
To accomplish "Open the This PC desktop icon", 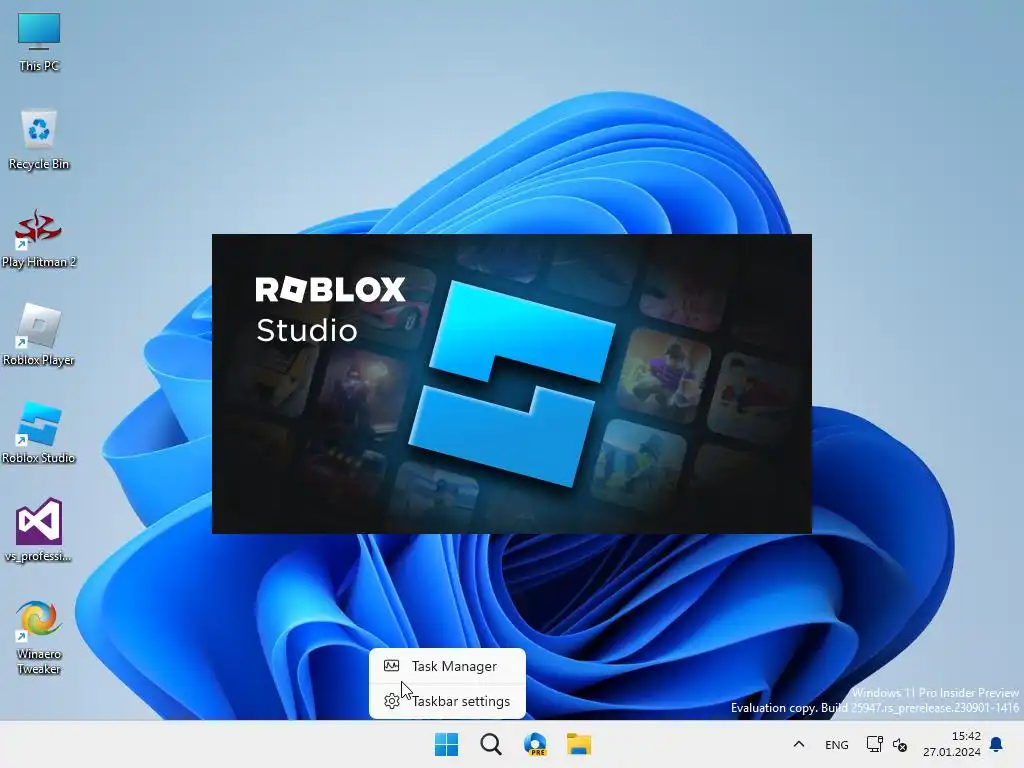I will 39,41.
